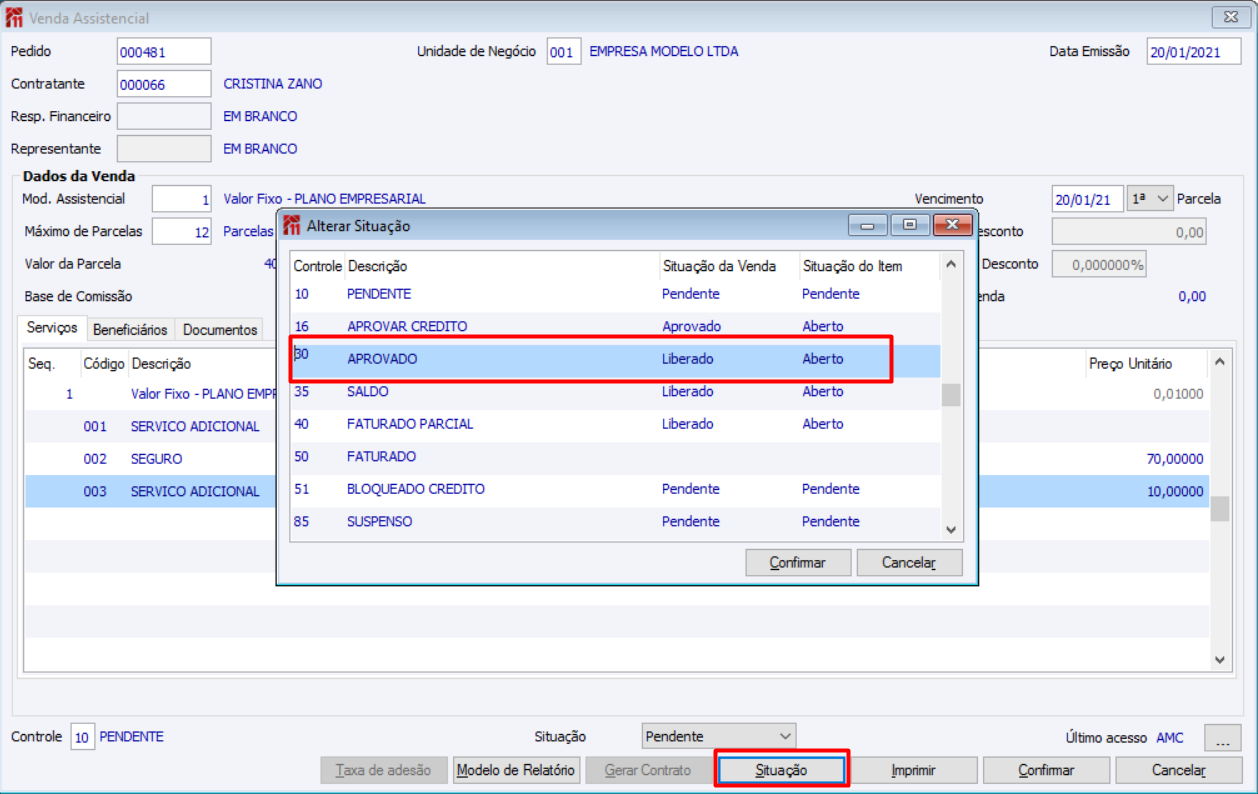The width and height of the screenshot is (1258, 794).
Task: Click the Preço Unitário column header
Action: [x=1130, y=364]
